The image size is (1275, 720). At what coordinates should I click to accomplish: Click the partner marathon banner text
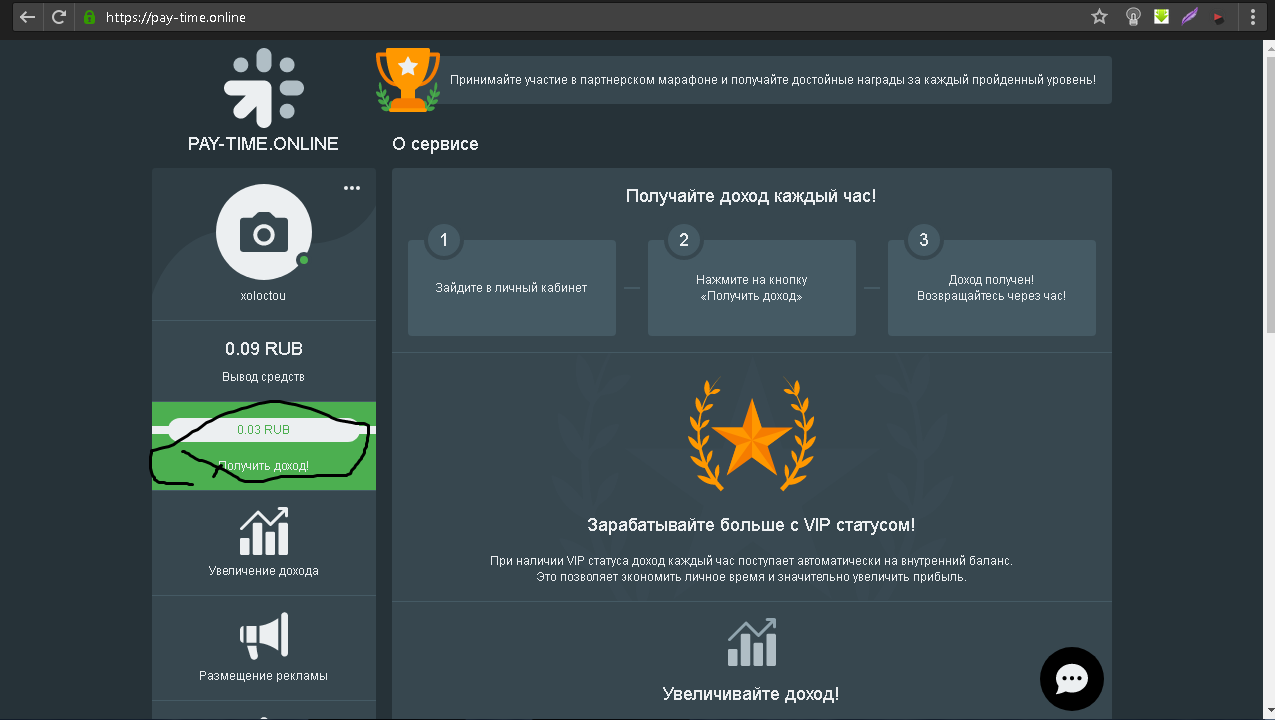[772, 80]
